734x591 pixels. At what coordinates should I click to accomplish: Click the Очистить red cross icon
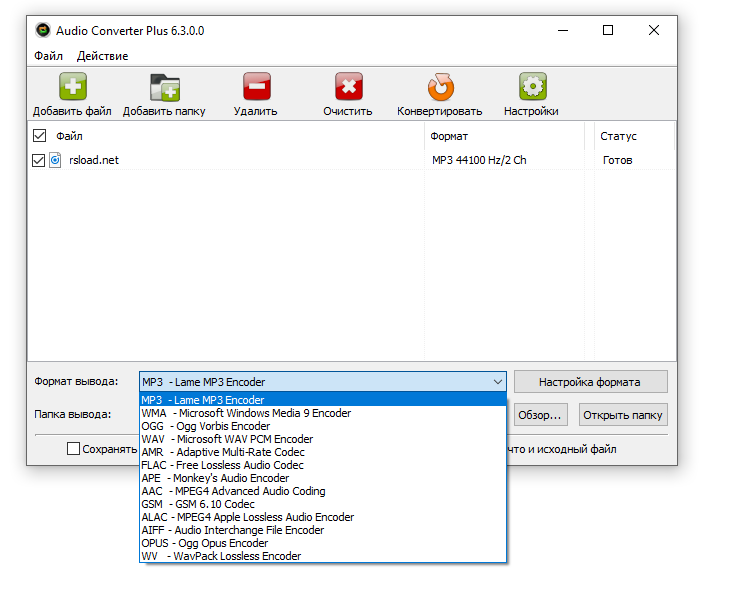(x=348, y=87)
